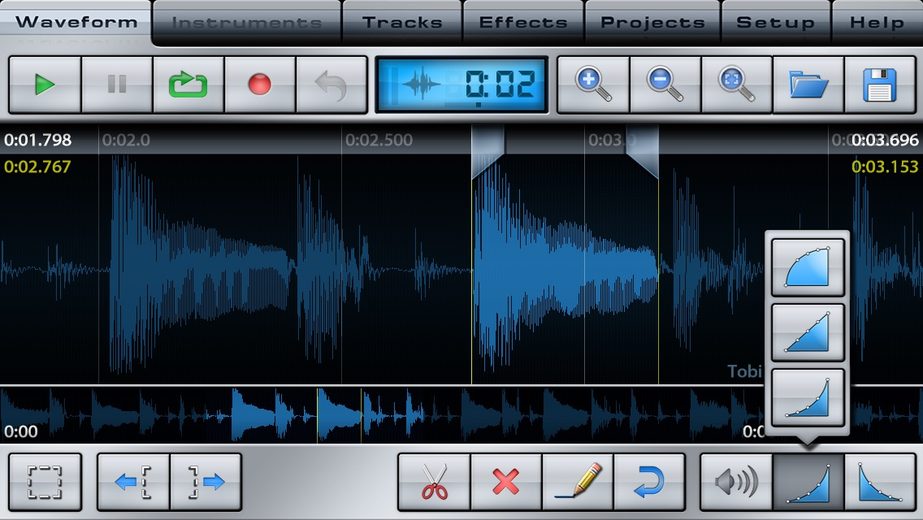Click the blue time display showing 0:02
Image resolution: width=923 pixels, height=520 pixels.
coord(462,85)
